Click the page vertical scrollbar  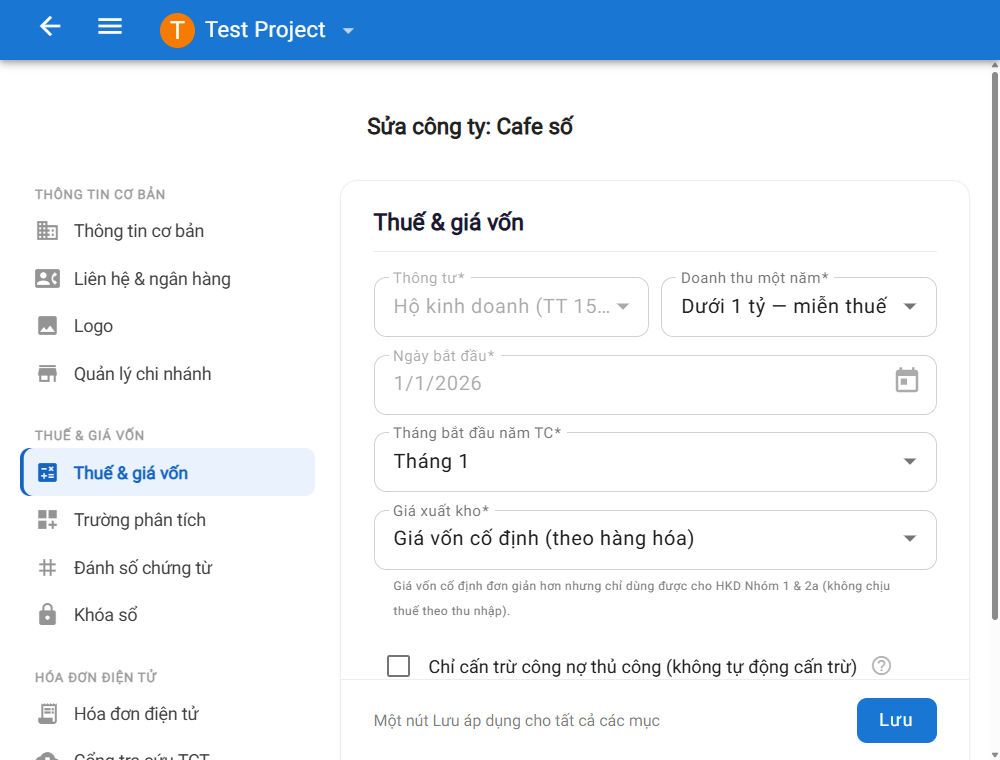tap(995, 344)
